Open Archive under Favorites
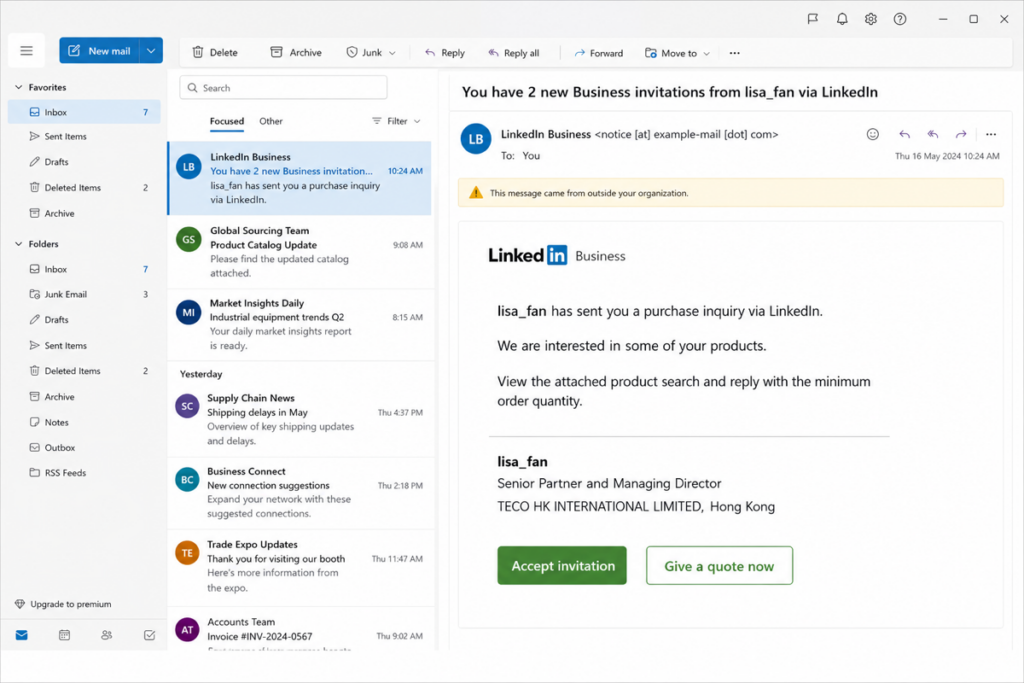The width and height of the screenshot is (1024, 683). point(84,214)
